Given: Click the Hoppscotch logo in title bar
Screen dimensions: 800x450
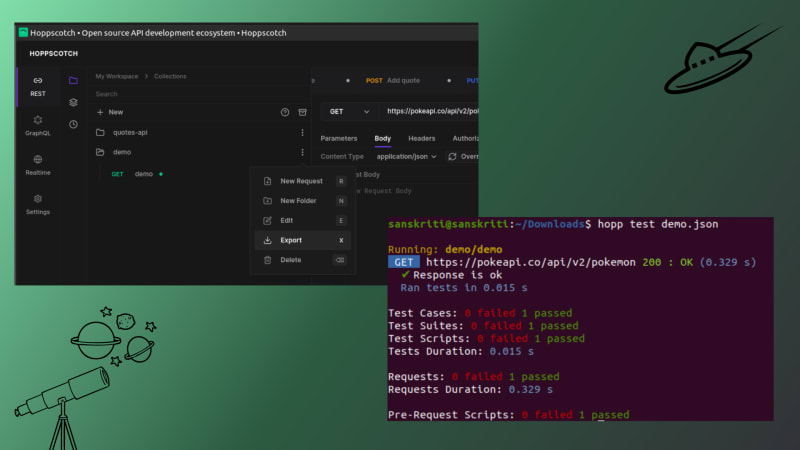Looking at the screenshot, I should [23, 33].
